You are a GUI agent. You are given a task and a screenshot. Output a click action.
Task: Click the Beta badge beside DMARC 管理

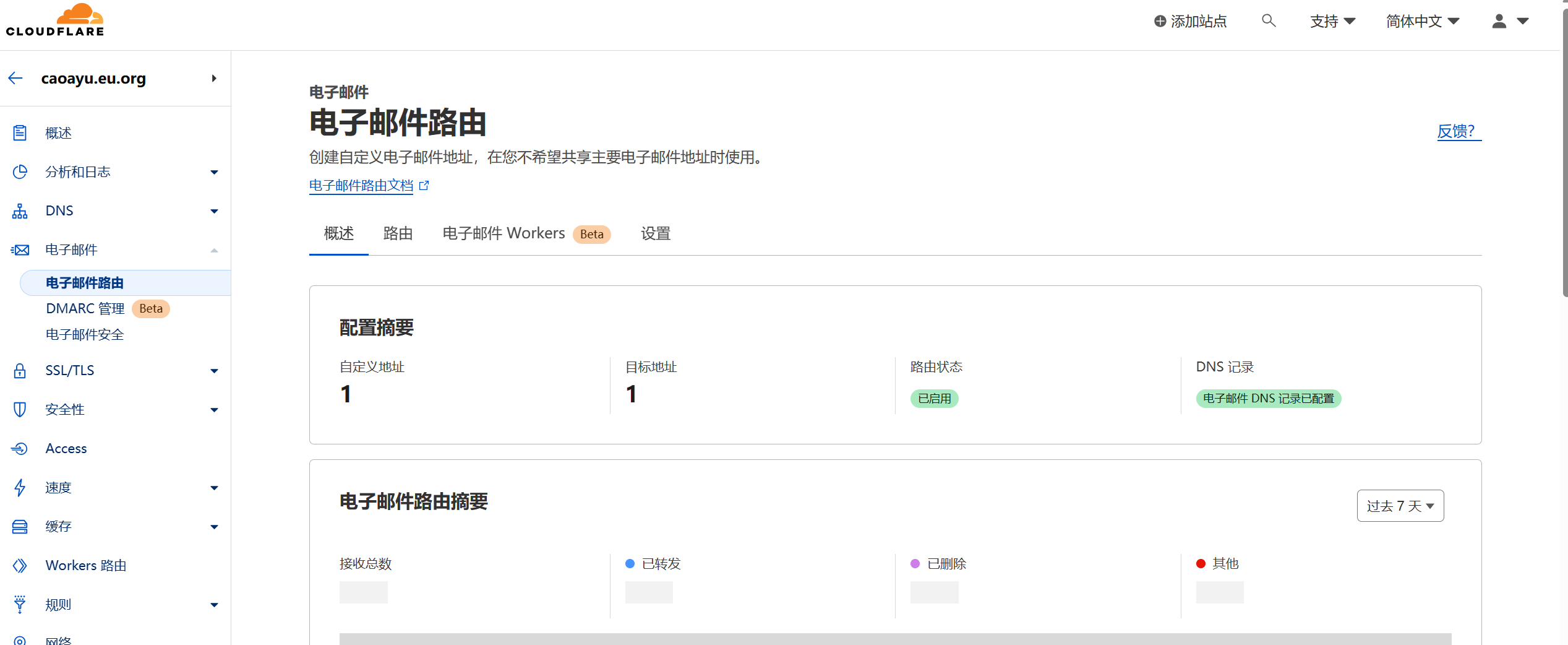[151, 308]
